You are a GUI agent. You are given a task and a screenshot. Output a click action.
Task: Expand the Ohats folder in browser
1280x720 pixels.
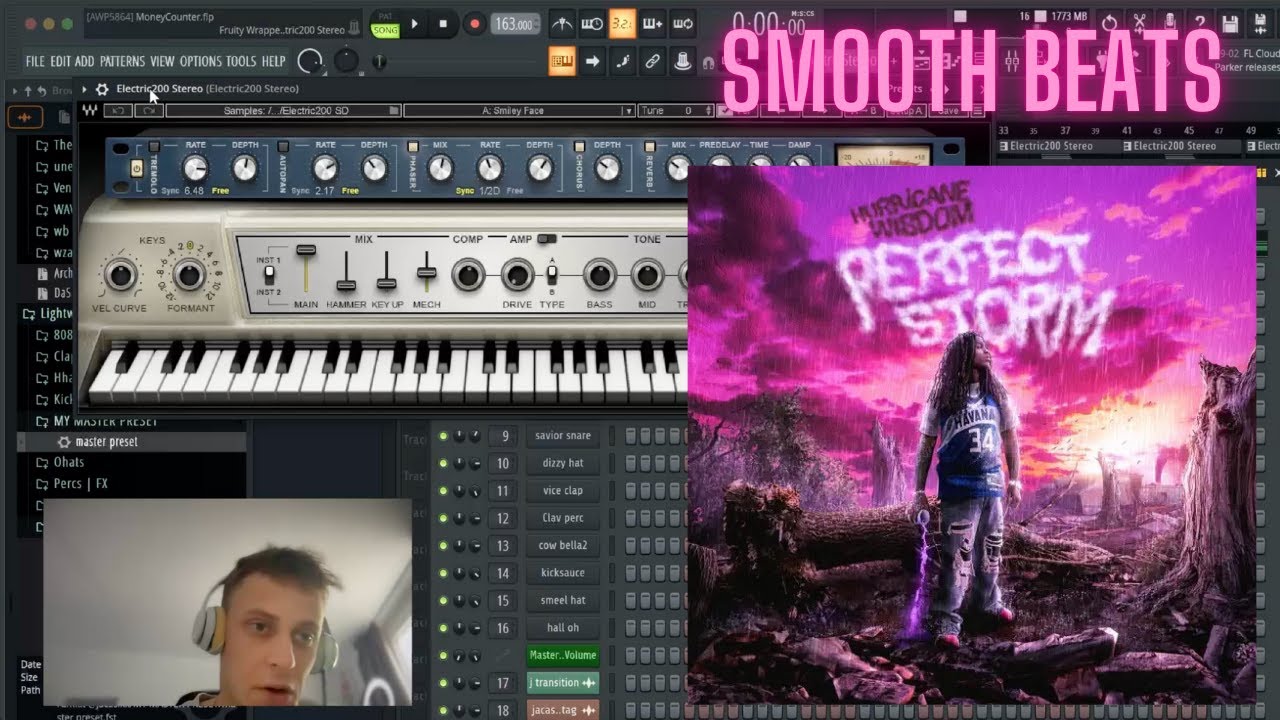pyautogui.click(x=60, y=463)
